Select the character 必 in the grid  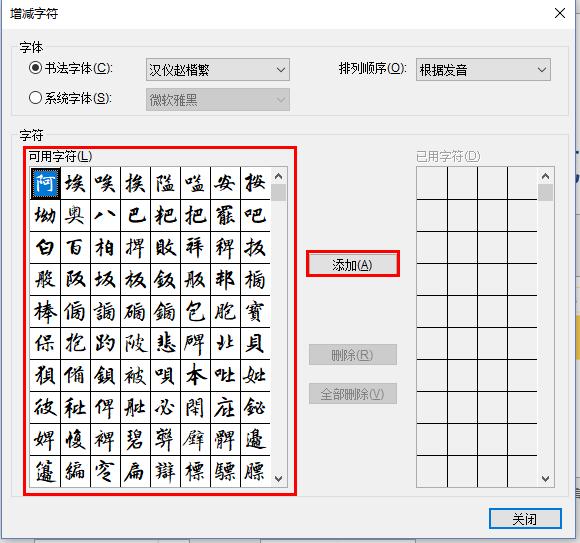[165, 407]
